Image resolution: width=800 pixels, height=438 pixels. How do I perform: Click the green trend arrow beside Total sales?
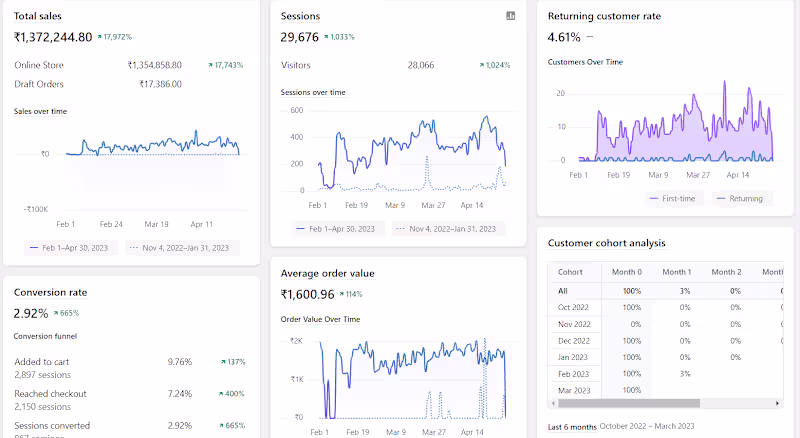pyautogui.click(x=101, y=38)
